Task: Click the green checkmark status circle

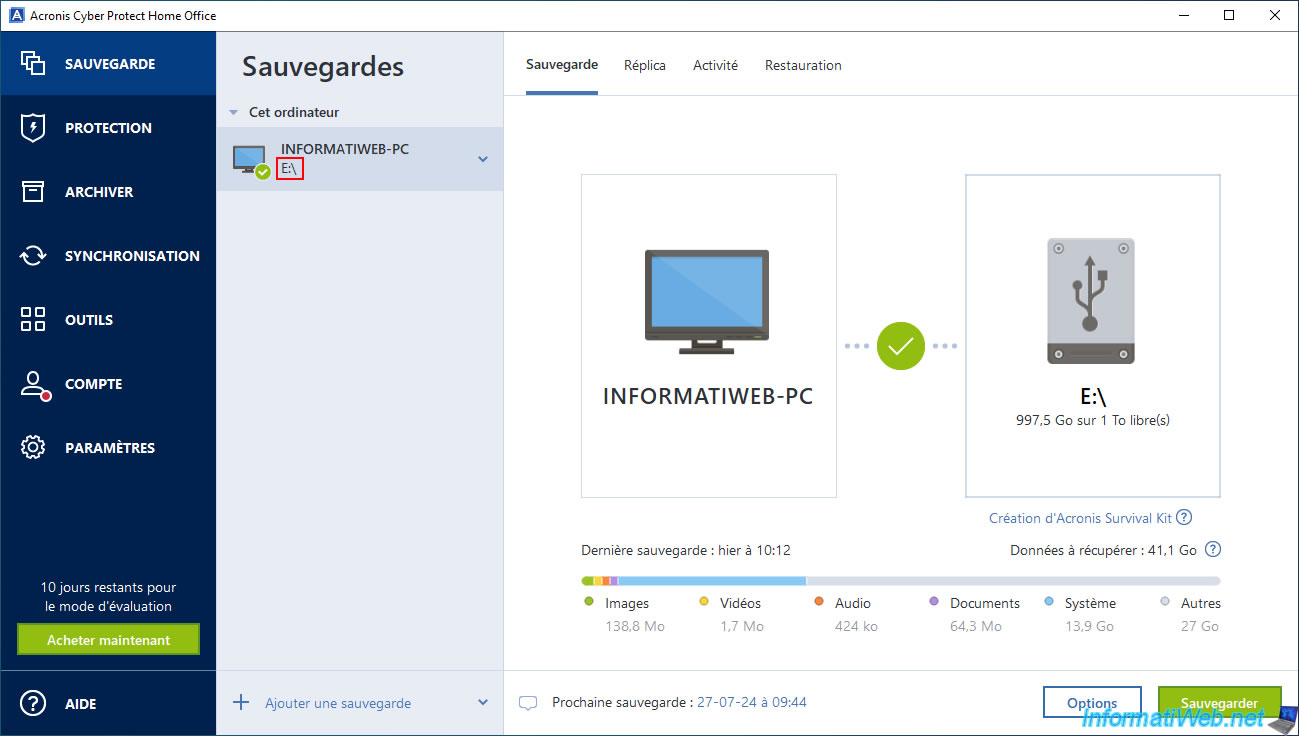Action: pos(901,346)
